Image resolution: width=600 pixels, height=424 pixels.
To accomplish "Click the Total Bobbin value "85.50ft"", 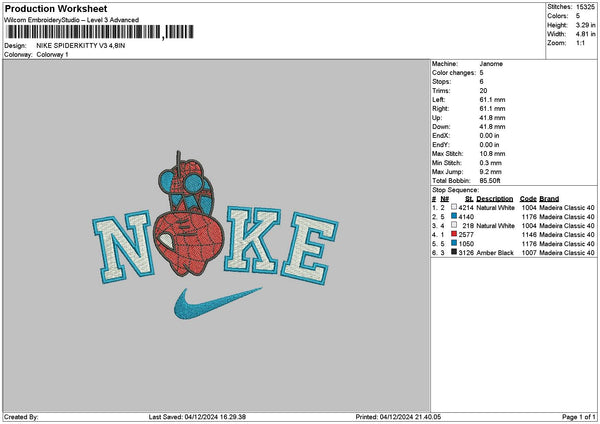I will [x=490, y=181].
